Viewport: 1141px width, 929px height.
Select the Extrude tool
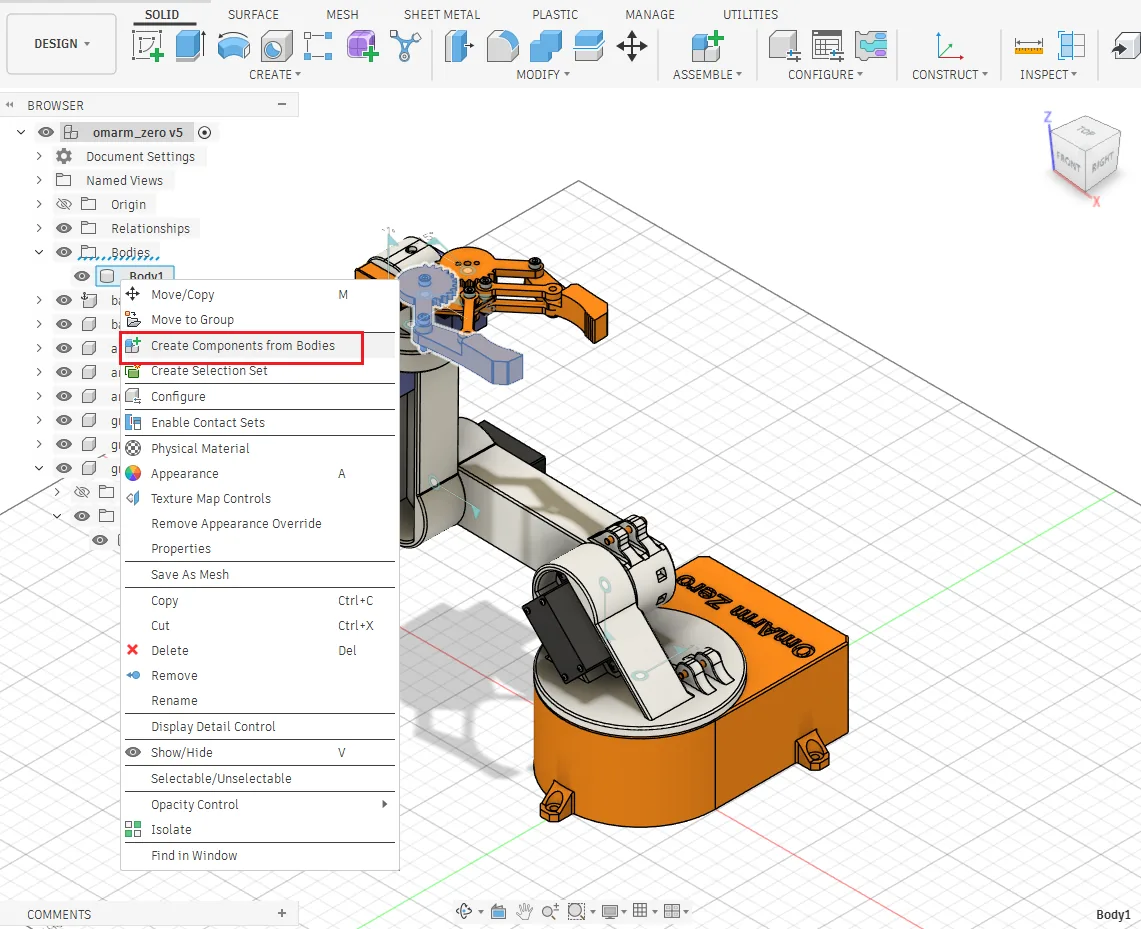click(190, 45)
